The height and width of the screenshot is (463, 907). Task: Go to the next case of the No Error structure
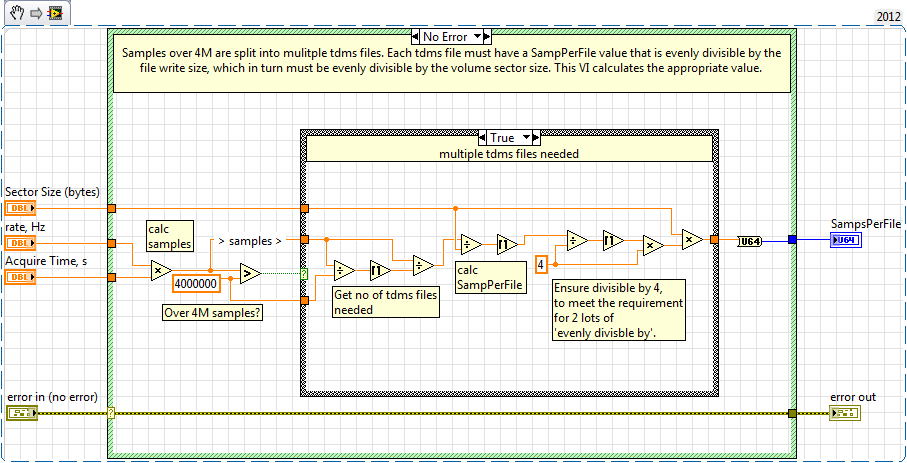488,37
